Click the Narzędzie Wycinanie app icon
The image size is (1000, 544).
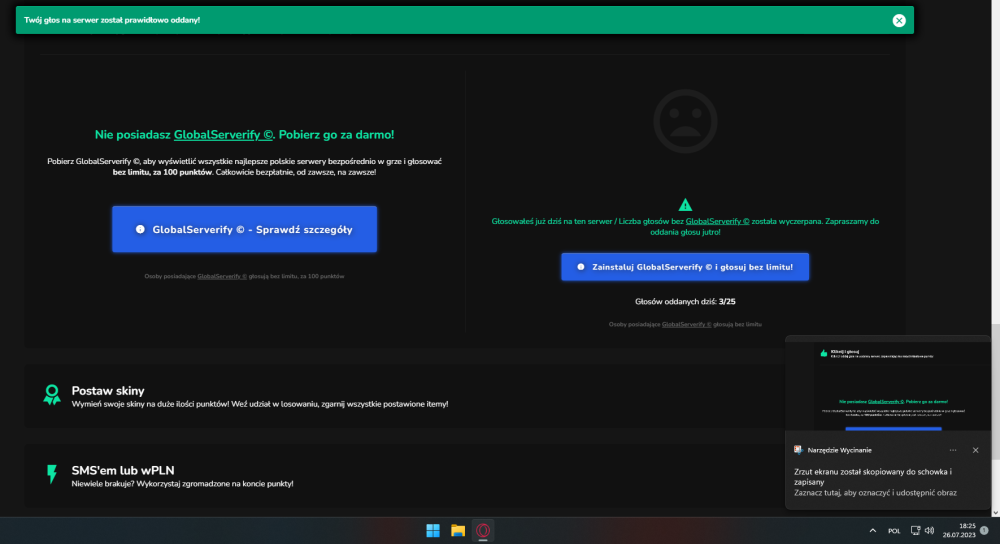pyautogui.click(x=798, y=450)
